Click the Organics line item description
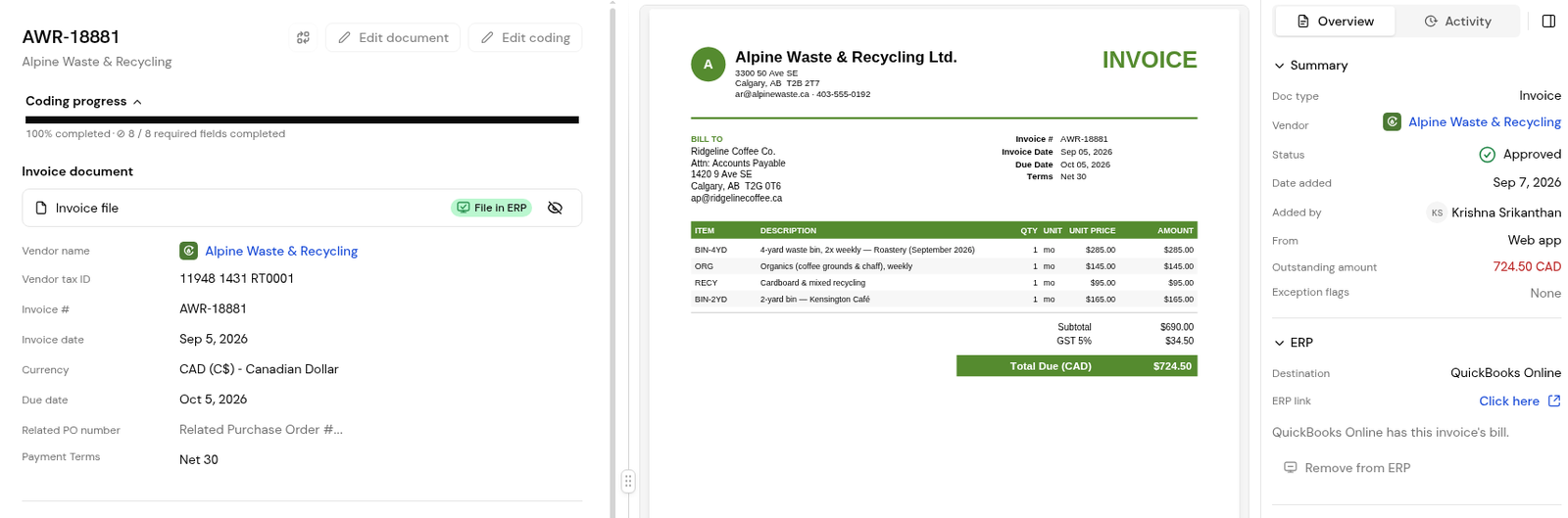The image size is (1568, 518). point(836,266)
